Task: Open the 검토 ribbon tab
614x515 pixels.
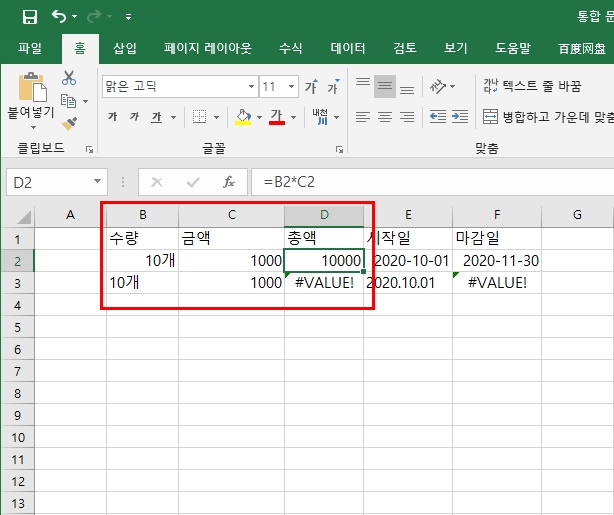Action: coord(405,49)
